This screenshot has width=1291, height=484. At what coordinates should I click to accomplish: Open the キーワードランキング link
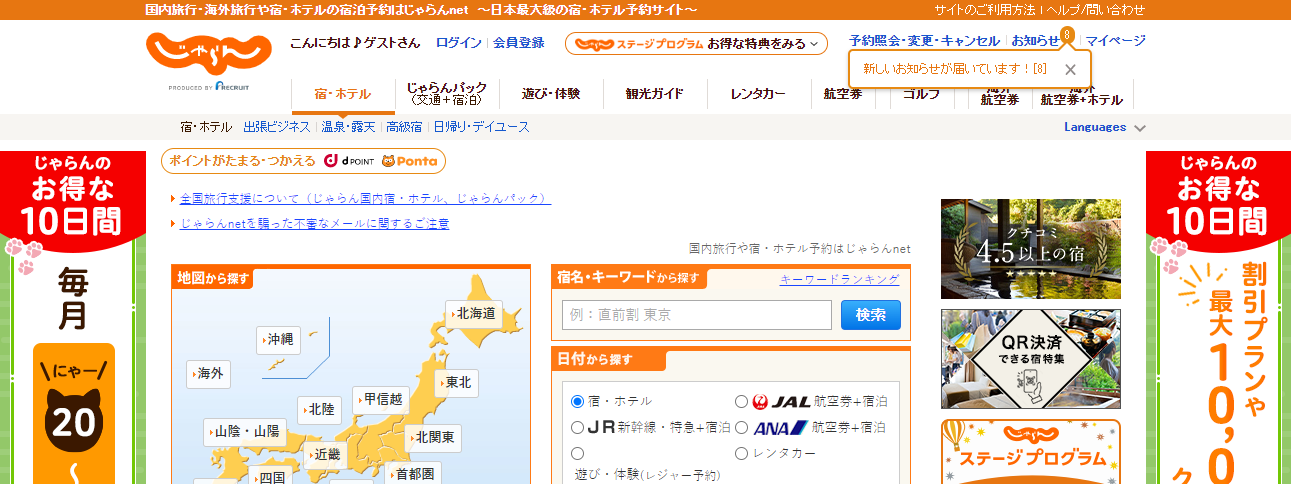click(x=839, y=280)
